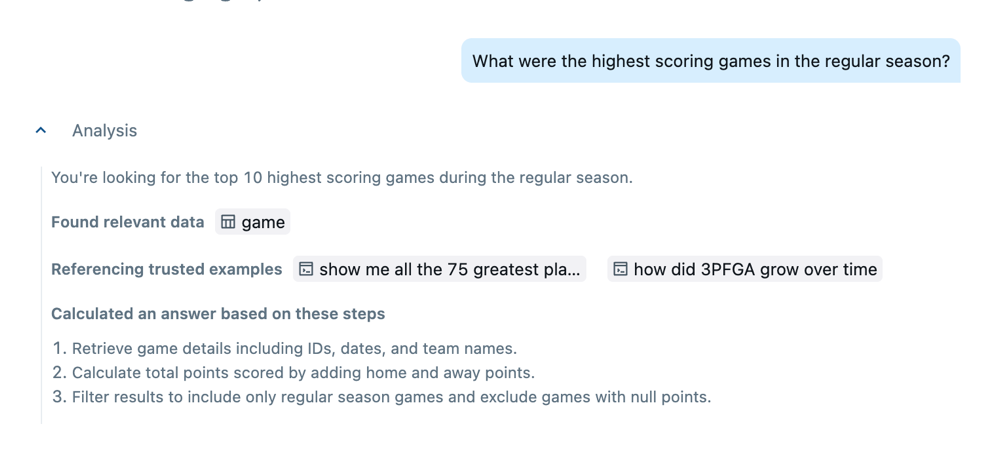Click the 'Found relevant data' label
This screenshot has height=451, width=1000.
pyautogui.click(x=127, y=222)
